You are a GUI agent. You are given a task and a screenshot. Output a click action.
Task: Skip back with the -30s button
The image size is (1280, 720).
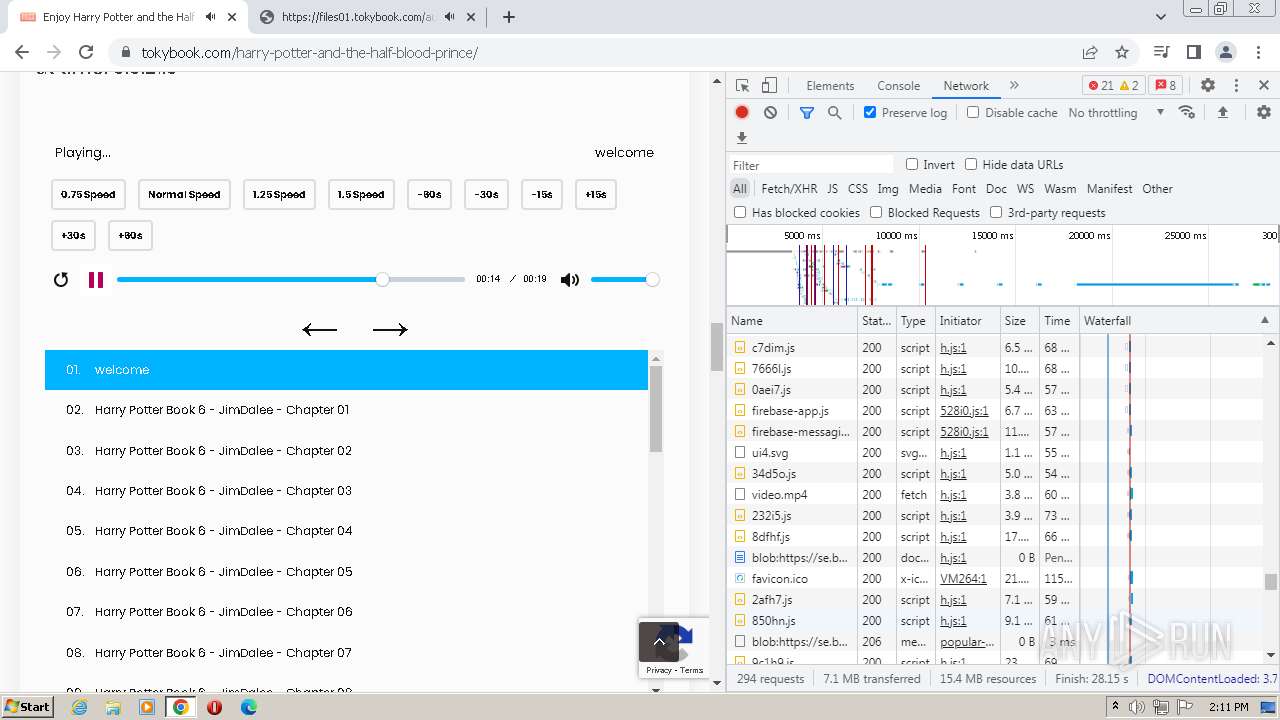(487, 195)
